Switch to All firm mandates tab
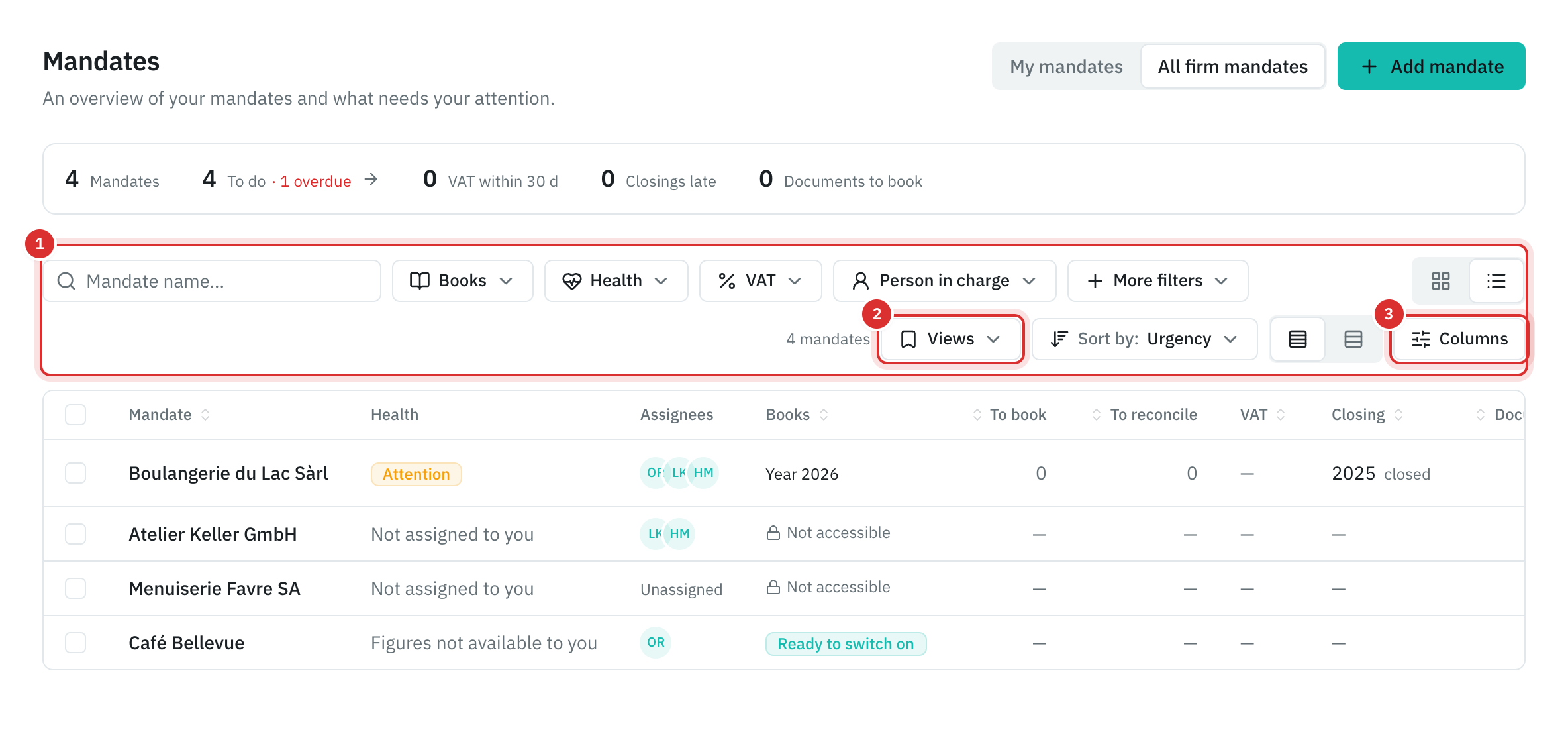The width and height of the screenshot is (1568, 742). click(x=1232, y=66)
